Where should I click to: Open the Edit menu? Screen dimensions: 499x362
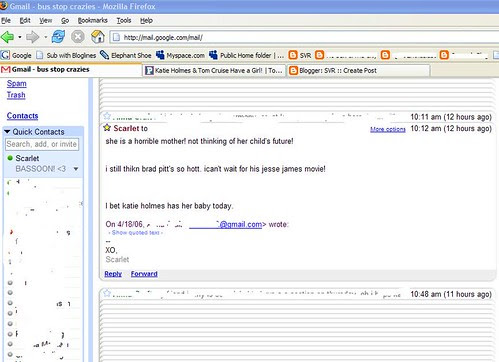(x=25, y=20)
